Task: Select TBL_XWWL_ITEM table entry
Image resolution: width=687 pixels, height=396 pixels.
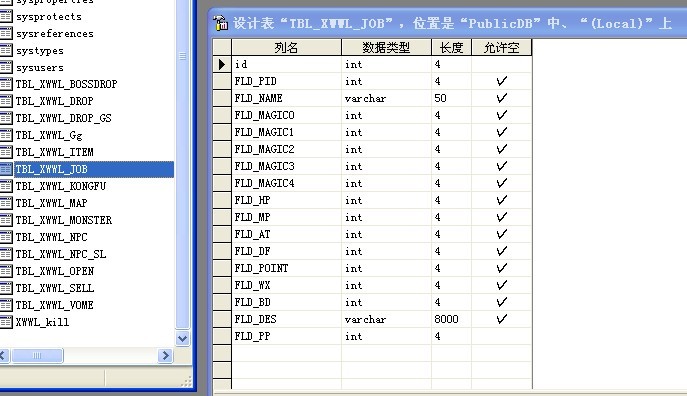Action: tap(54, 152)
